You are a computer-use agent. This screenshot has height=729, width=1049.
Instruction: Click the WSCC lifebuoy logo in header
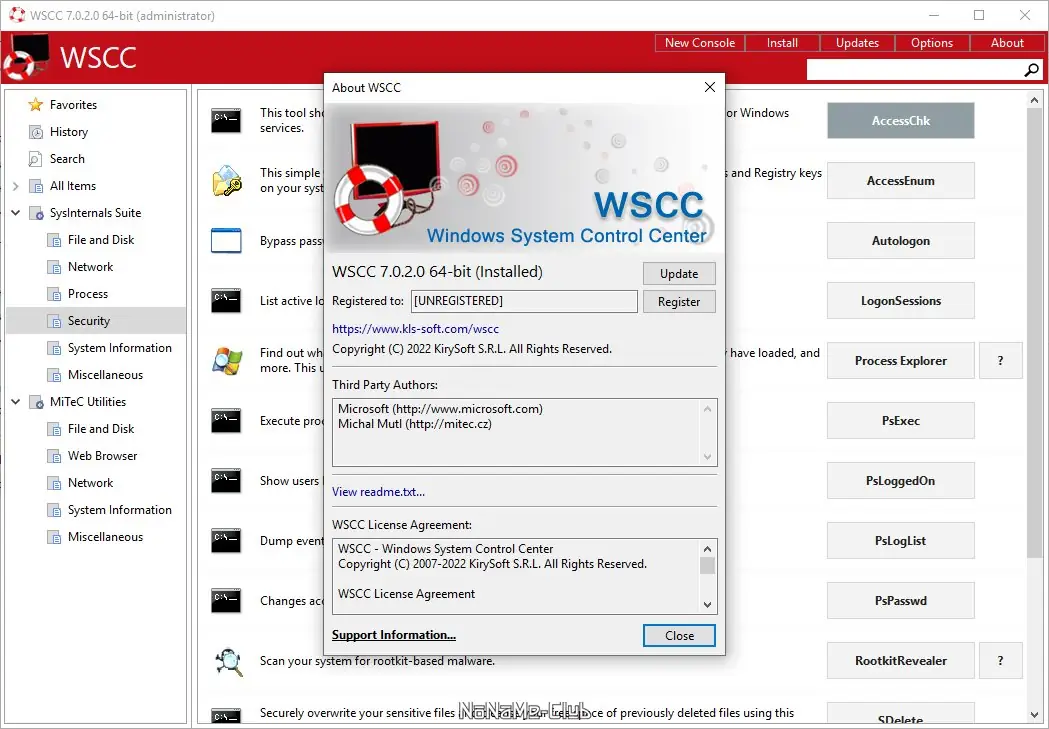pyautogui.click(x=27, y=58)
